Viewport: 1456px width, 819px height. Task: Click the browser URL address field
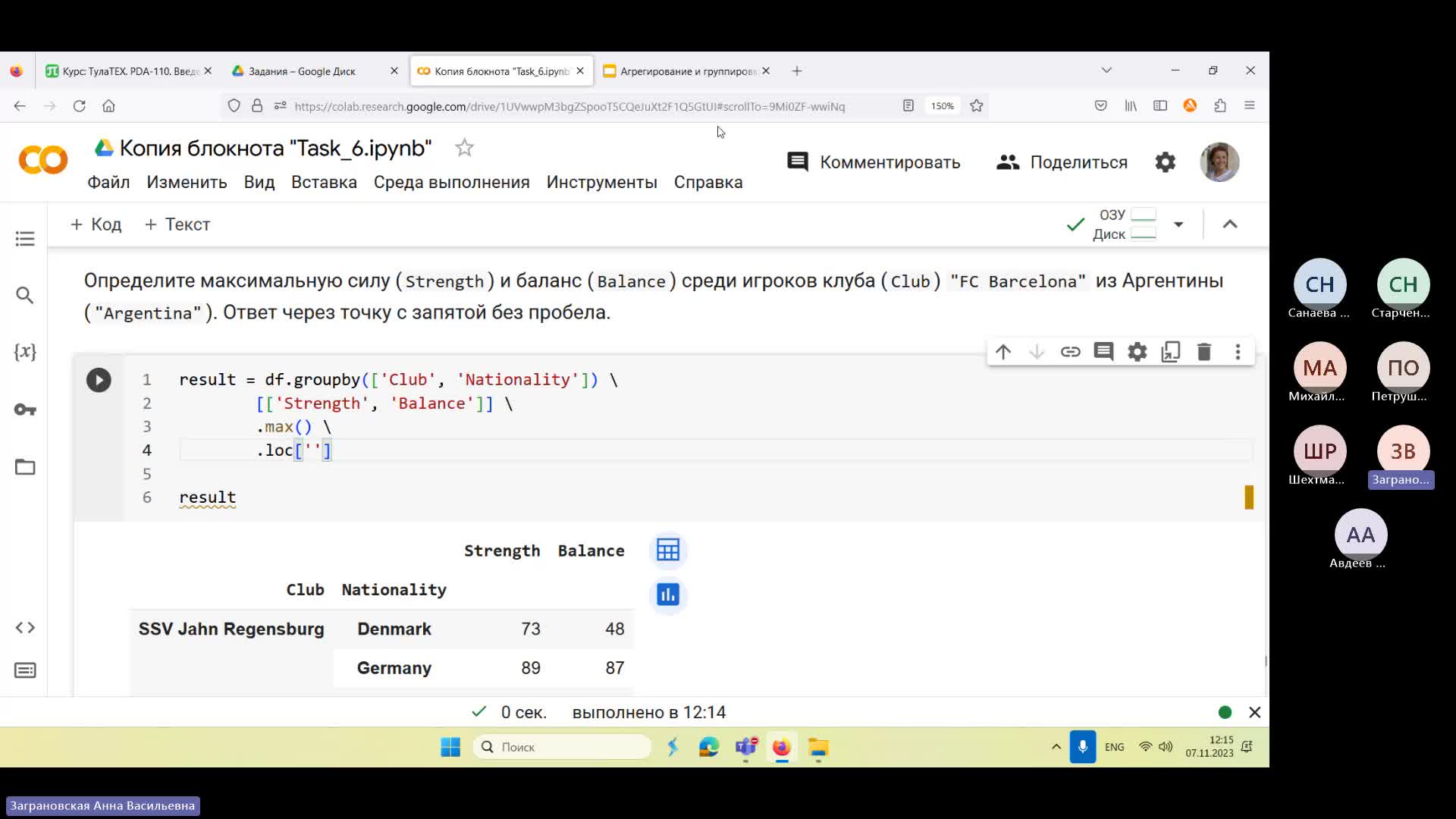(570, 107)
